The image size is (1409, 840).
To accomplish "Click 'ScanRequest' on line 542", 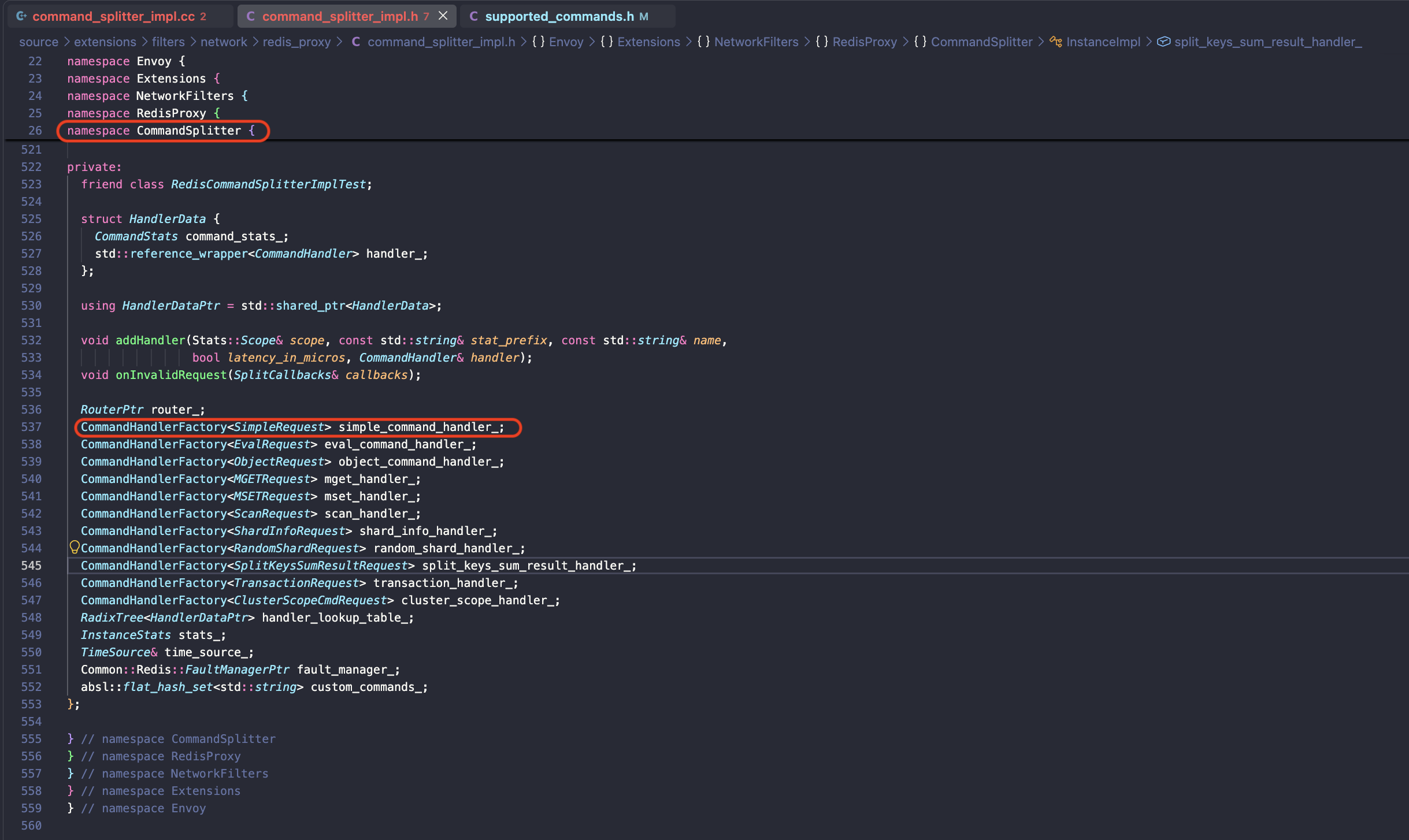I will tap(272, 514).
